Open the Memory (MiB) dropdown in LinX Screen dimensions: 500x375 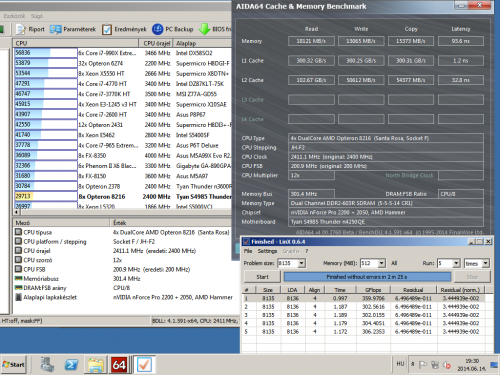point(382,263)
